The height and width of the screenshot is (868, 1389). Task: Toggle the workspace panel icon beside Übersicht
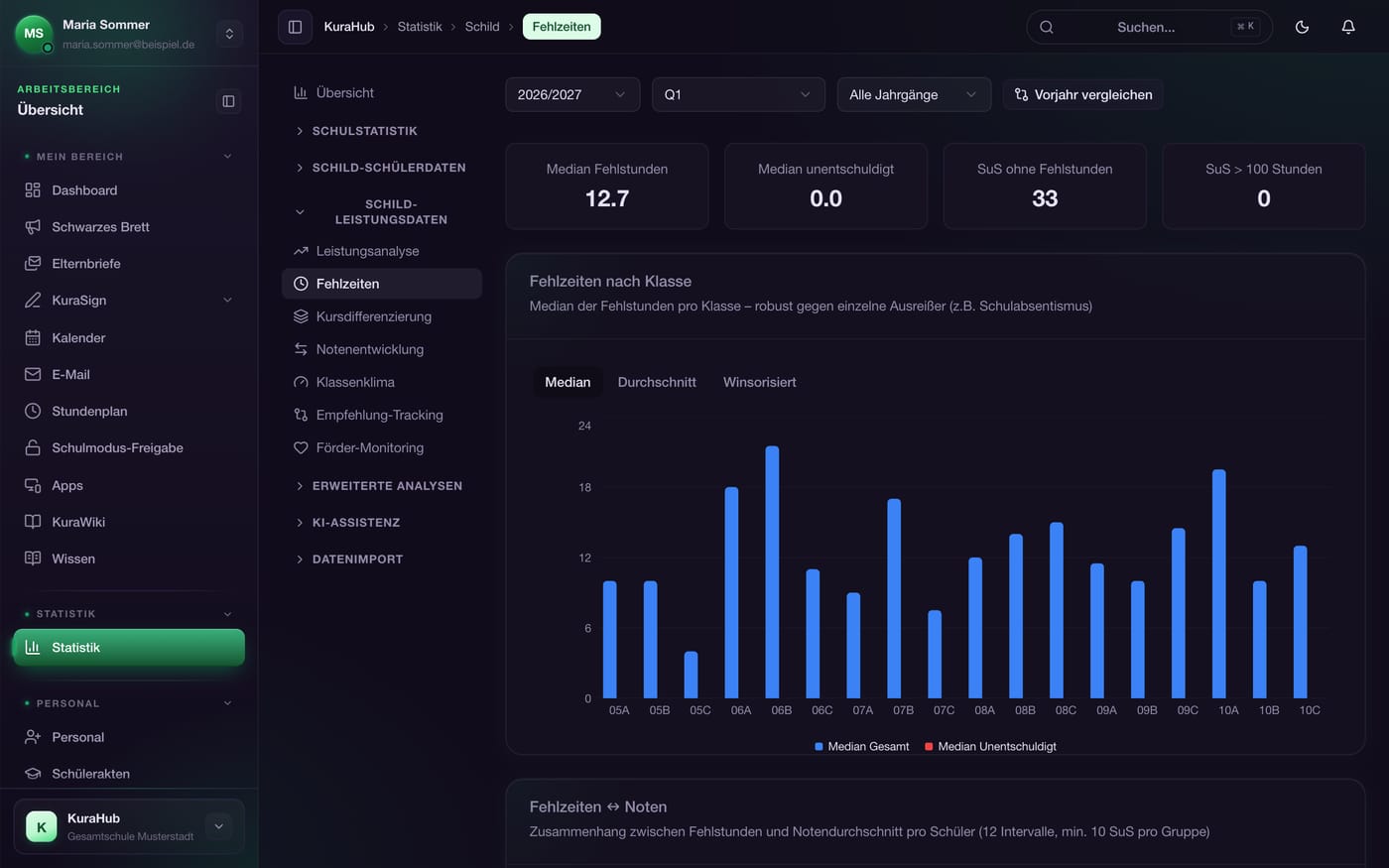[x=228, y=101]
